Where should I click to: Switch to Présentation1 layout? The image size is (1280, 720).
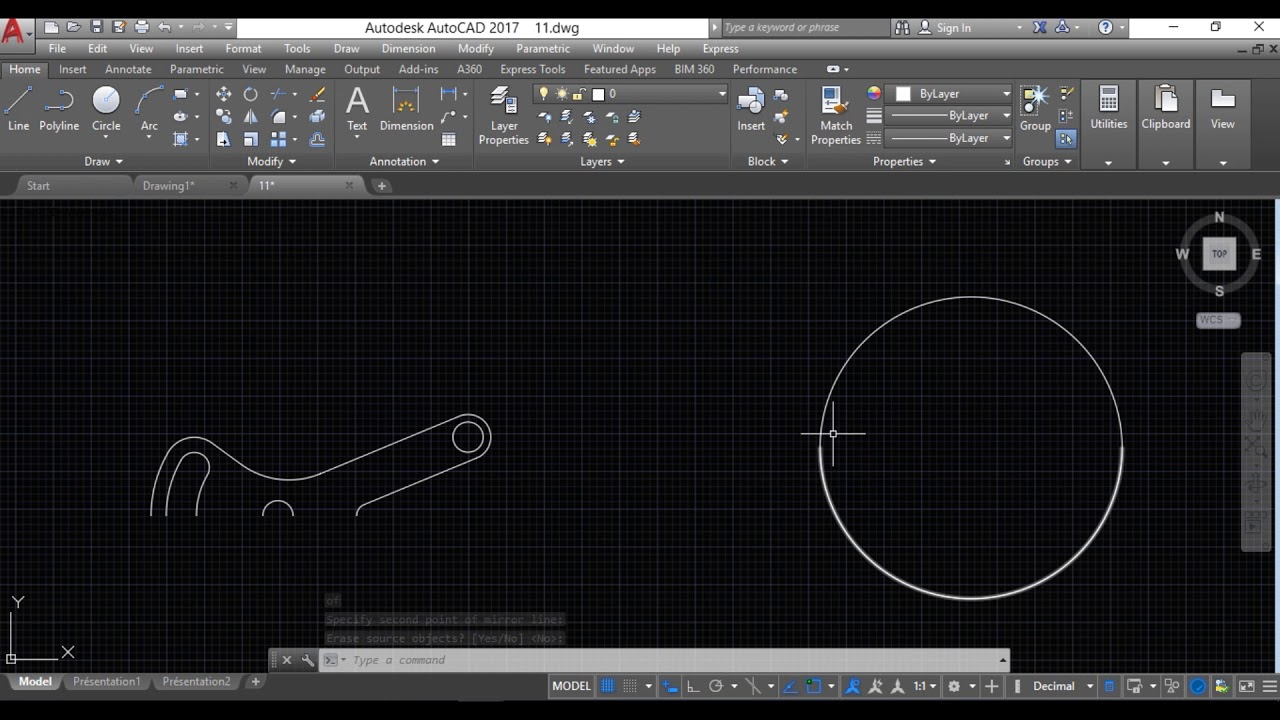106,681
